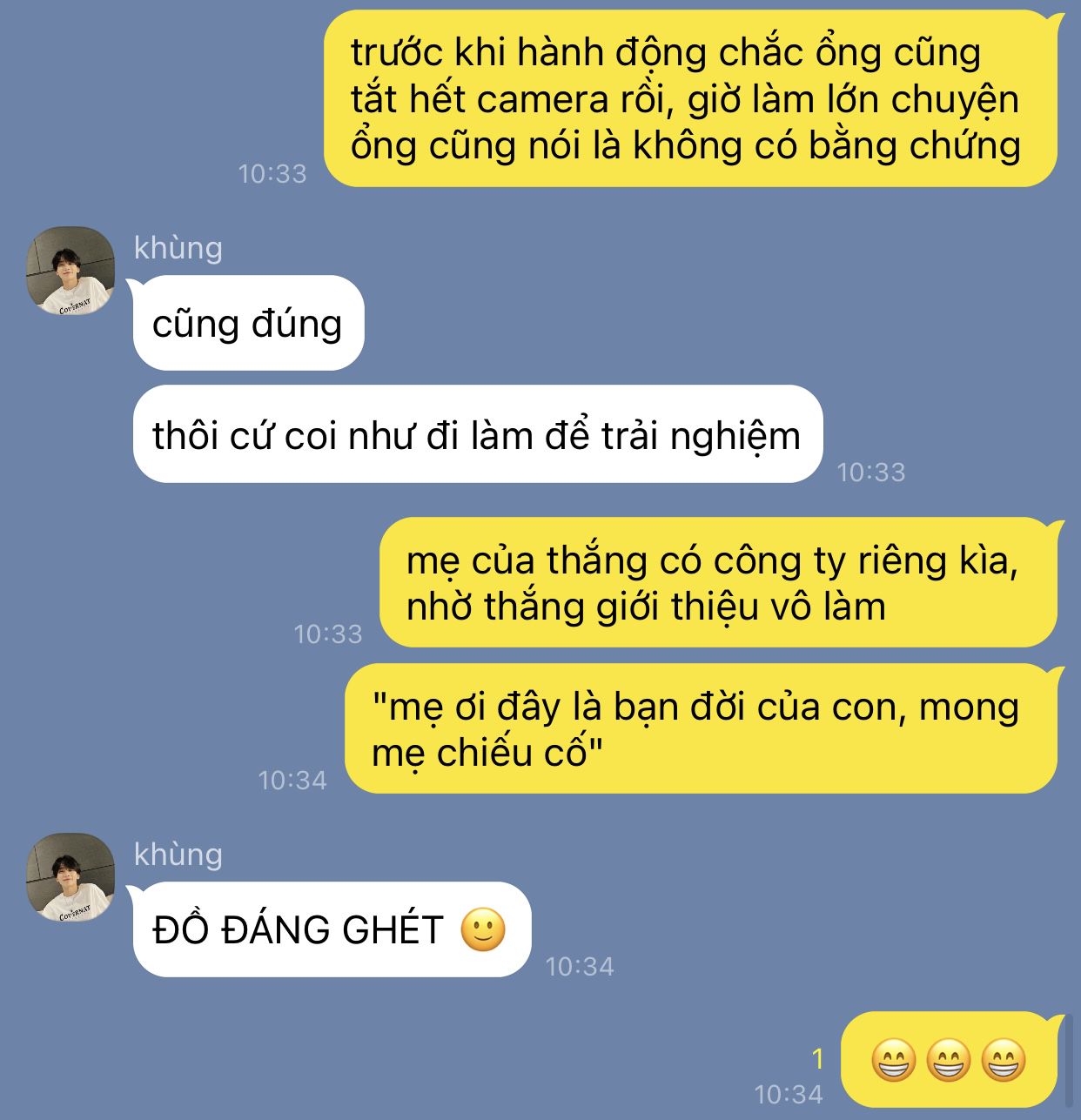Tap the third grinning emoji in last message
The width and height of the screenshot is (1081, 1120).
tap(1004, 1060)
